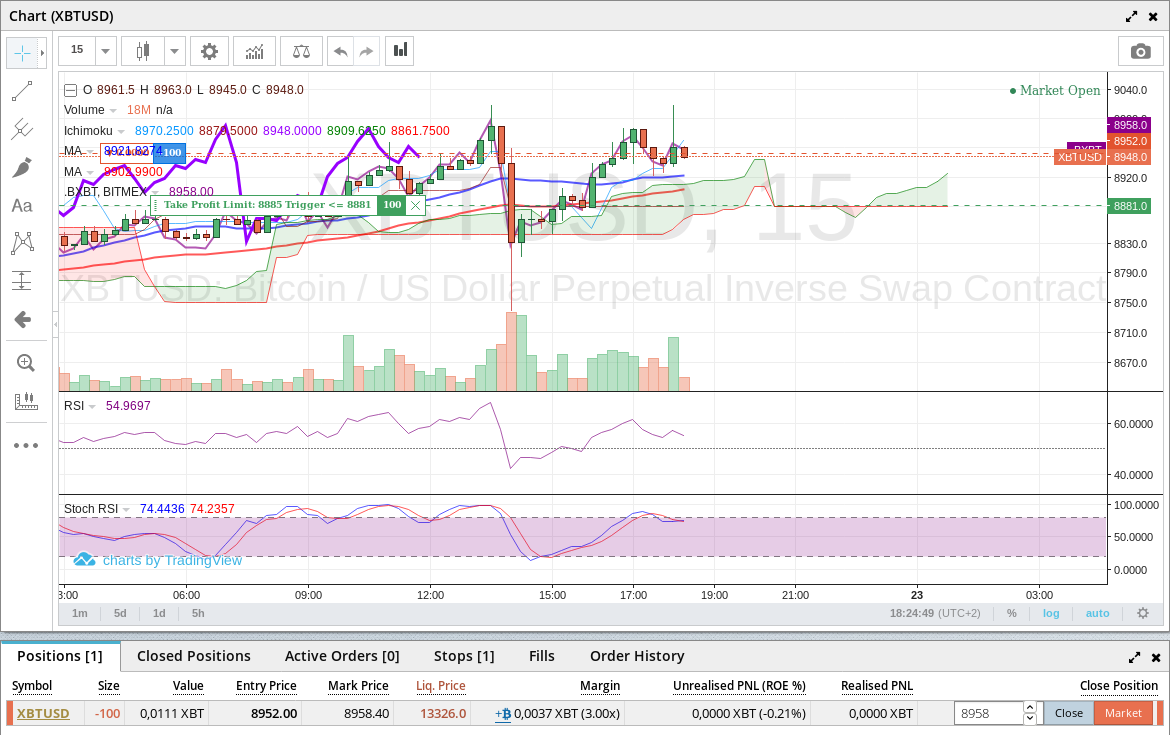
Task: Open the XABCD pattern tool
Action: point(22,243)
